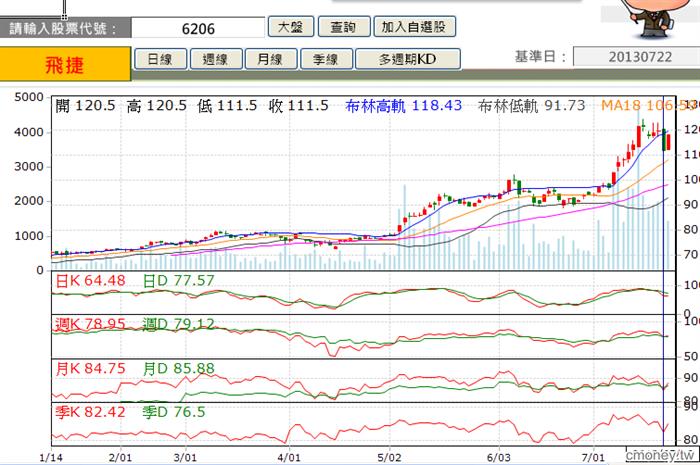Click the 基準日 date field 20130722

click(x=638, y=57)
